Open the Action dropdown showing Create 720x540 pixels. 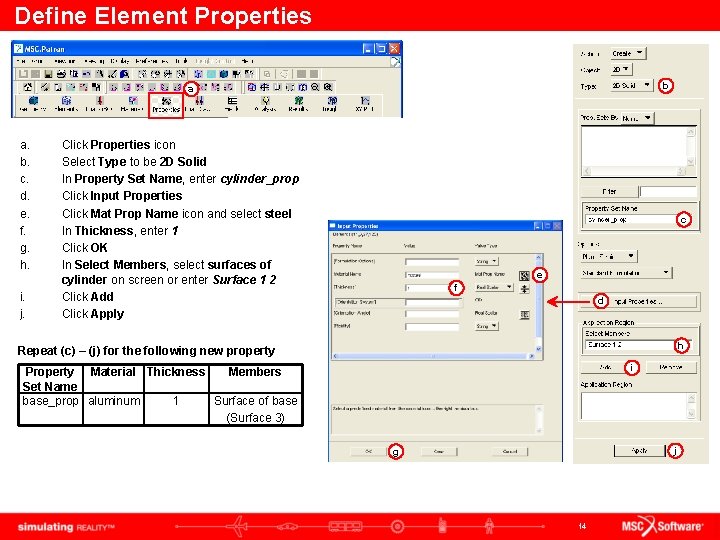click(x=628, y=53)
